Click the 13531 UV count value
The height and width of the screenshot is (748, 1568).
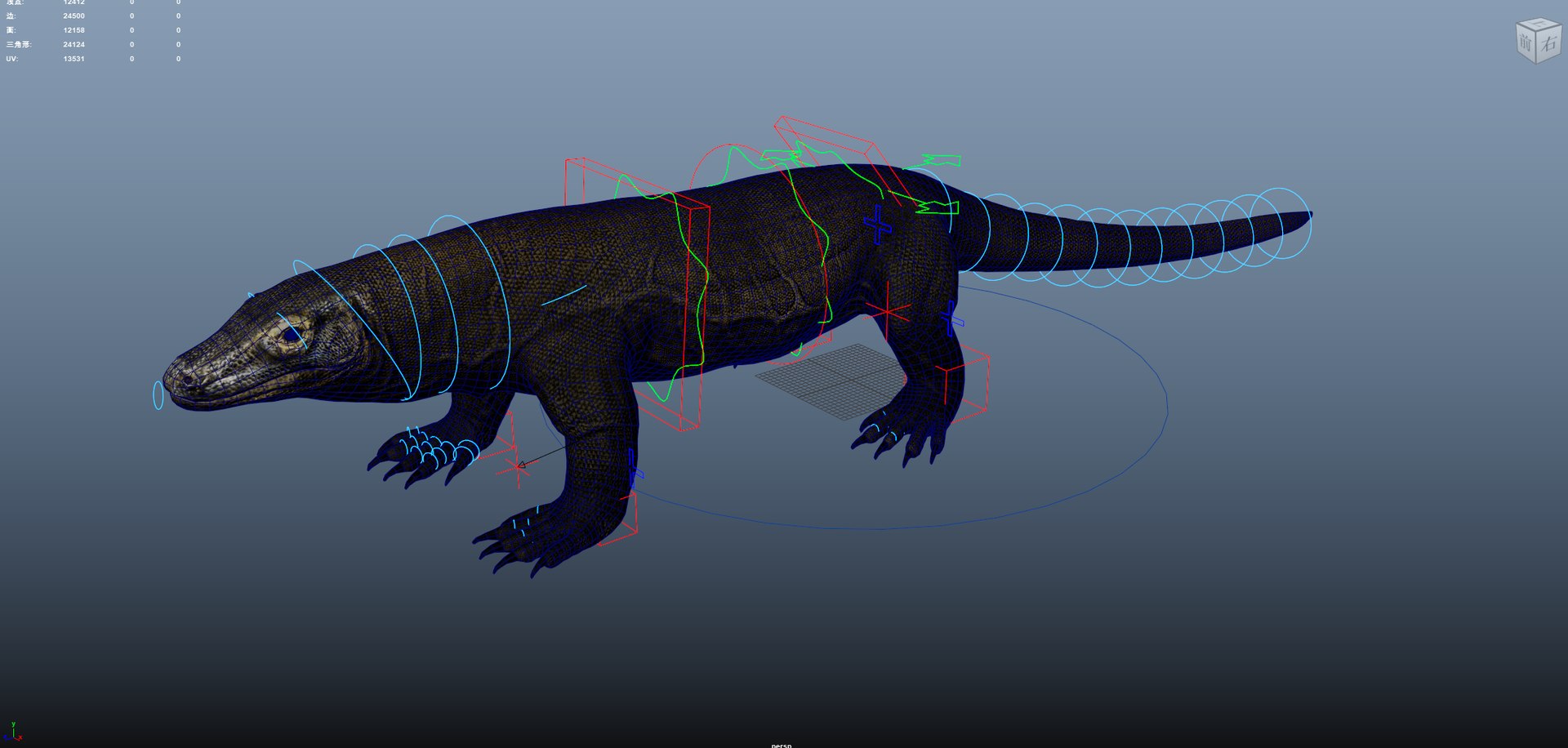(73, 59)
